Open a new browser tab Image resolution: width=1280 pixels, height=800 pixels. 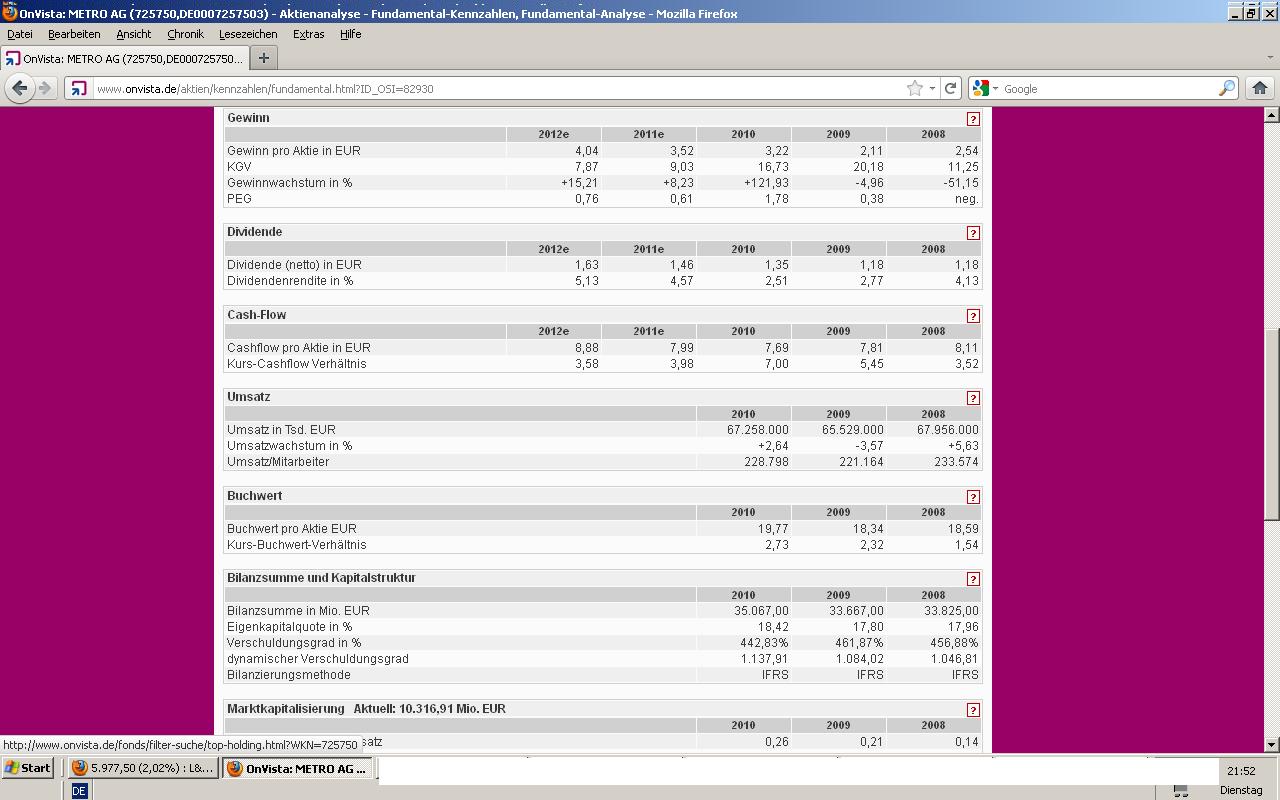coord(264,58)
